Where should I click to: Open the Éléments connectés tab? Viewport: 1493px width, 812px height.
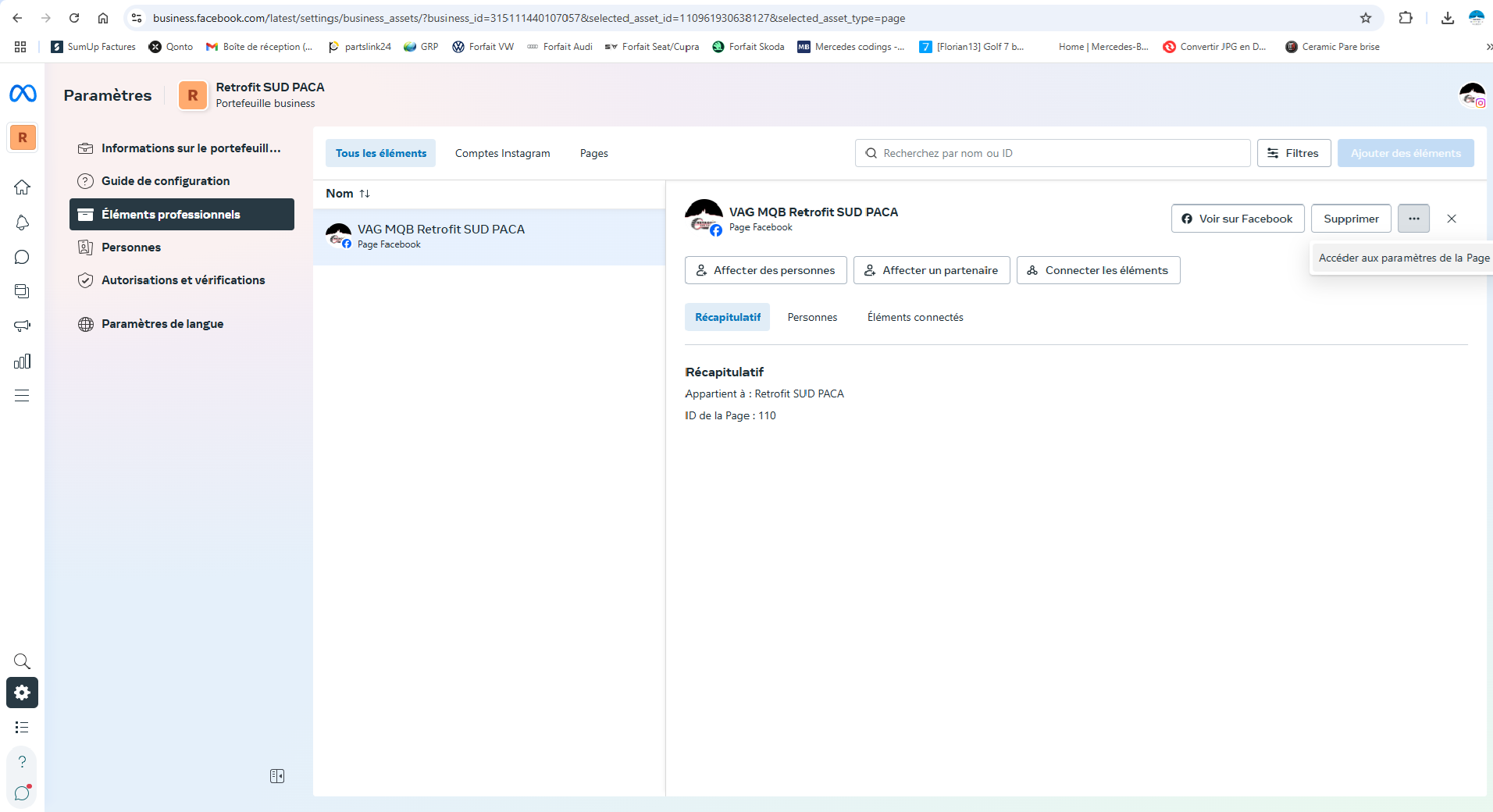click(915, 317)
